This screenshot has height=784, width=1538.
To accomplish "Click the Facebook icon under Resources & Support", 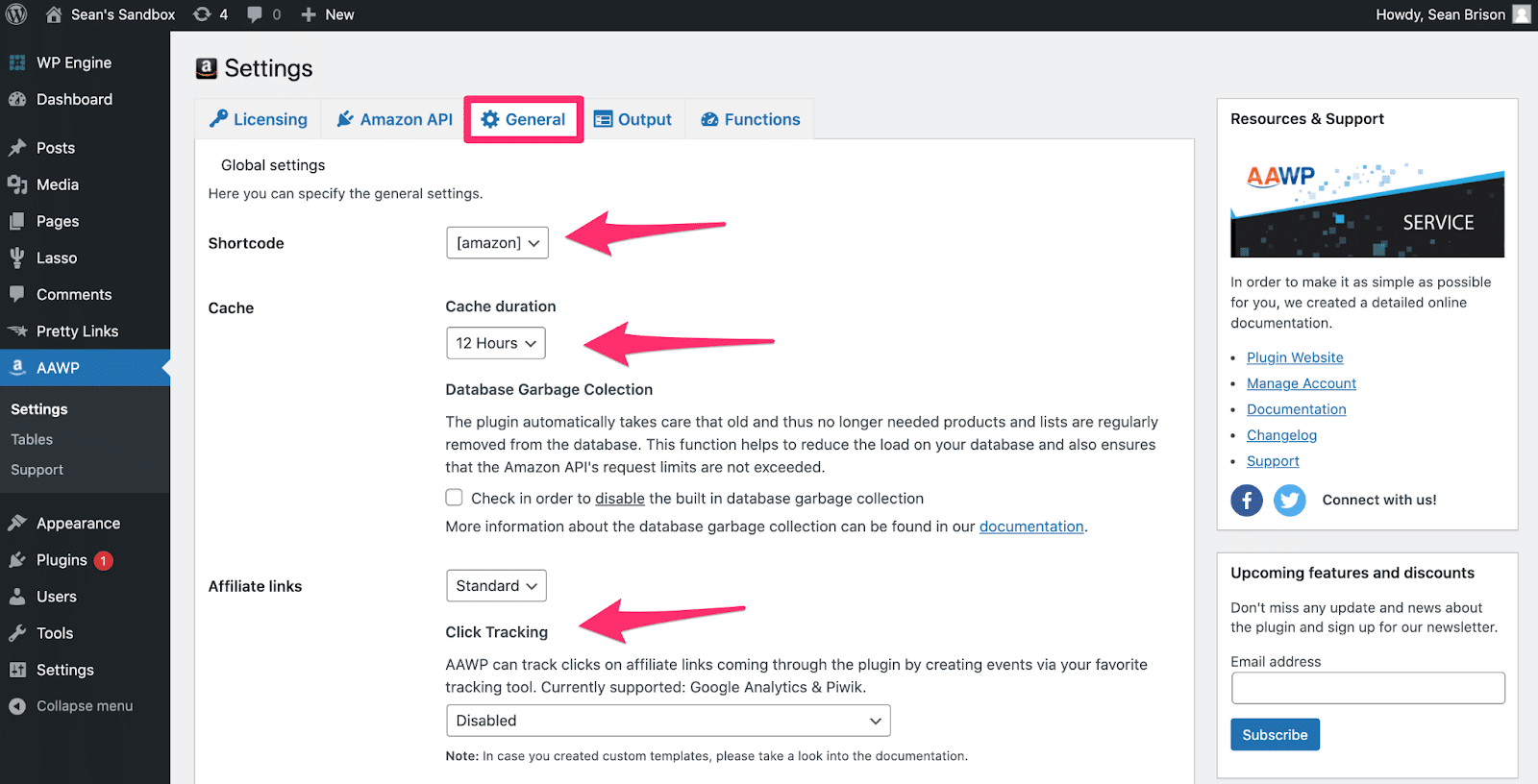I will pos(1246,501).
